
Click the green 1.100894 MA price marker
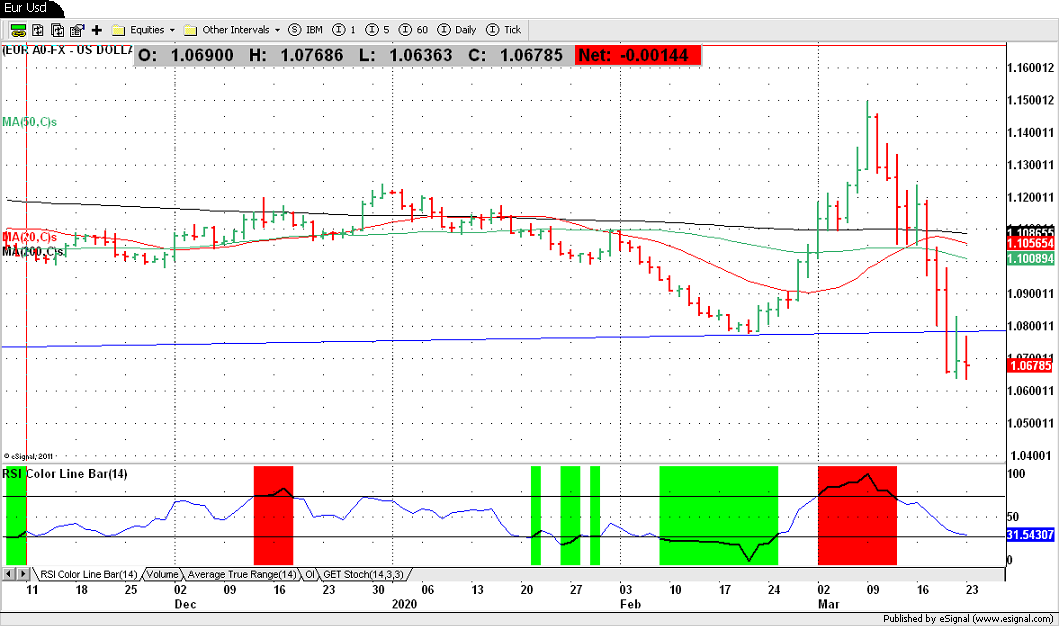coord(1030,259)
